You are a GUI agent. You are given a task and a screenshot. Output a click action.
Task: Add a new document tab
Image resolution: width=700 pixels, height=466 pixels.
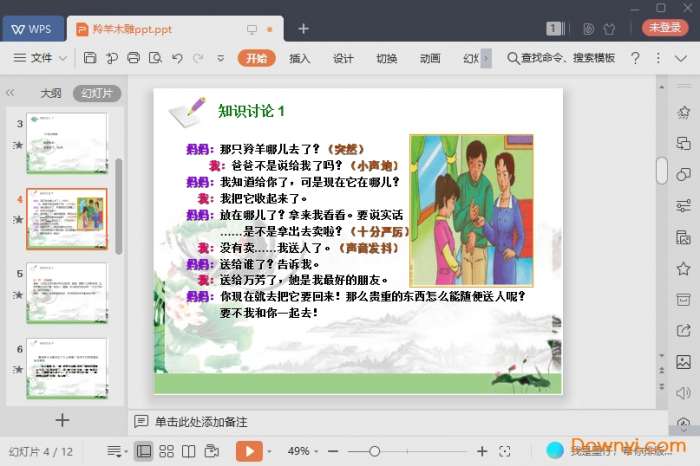point(303,29)
